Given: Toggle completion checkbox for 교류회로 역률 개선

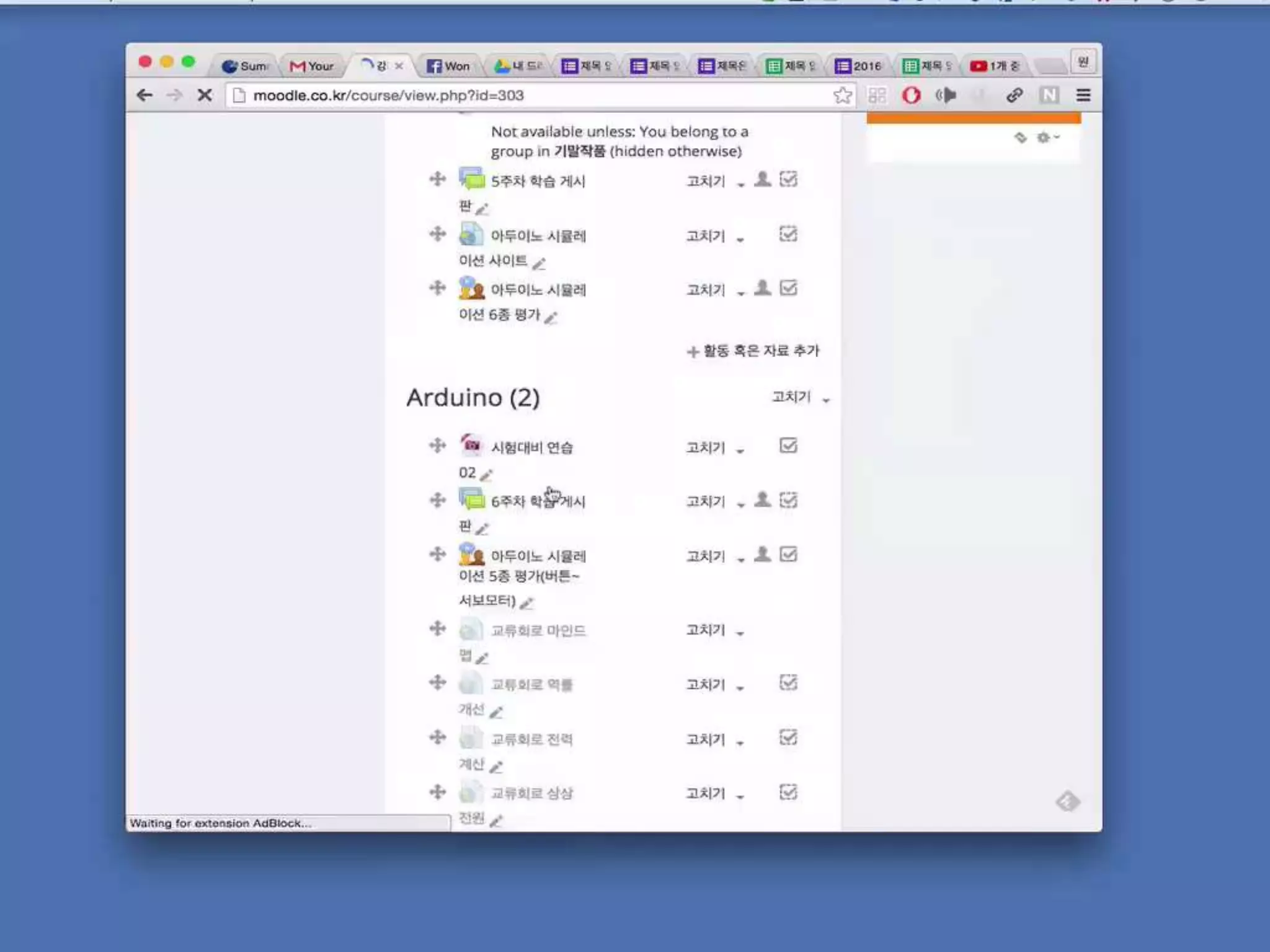Looking at the screenshot, I should click(788, 683).
